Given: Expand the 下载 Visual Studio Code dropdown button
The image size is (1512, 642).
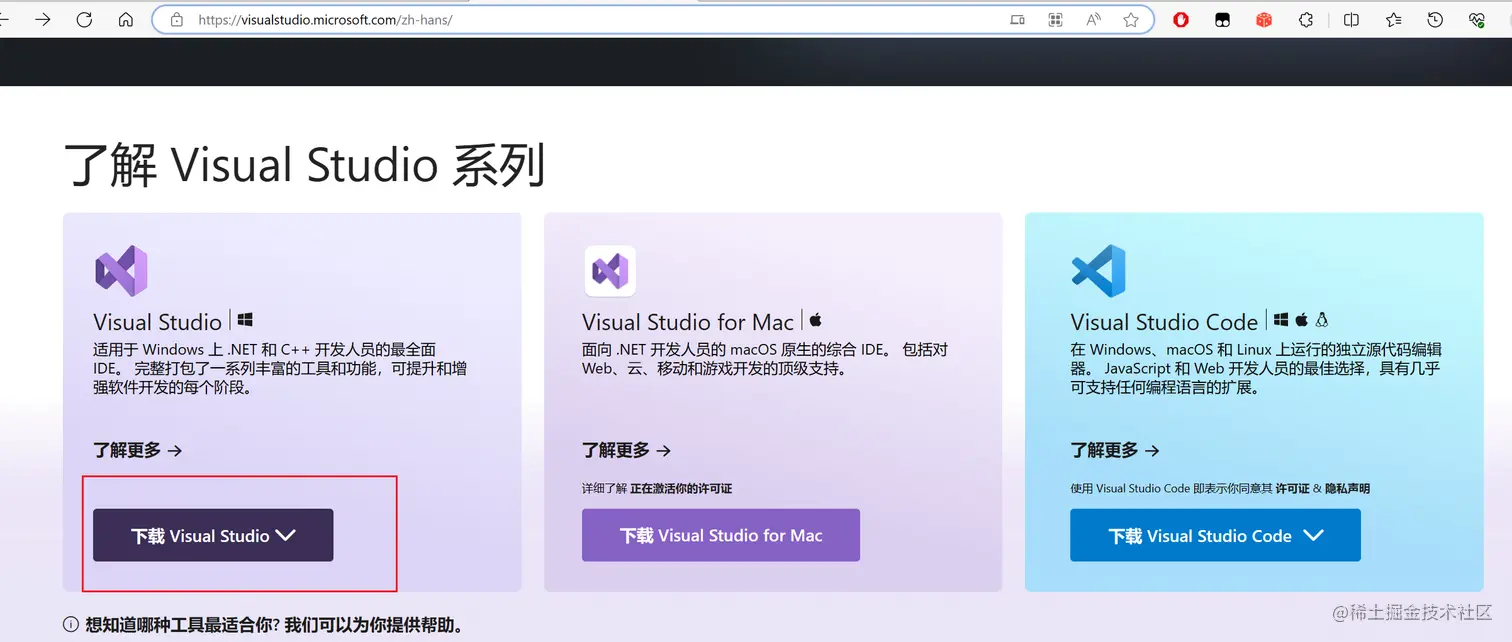Looking at the screenshot, I should (x=1215, y=535).
